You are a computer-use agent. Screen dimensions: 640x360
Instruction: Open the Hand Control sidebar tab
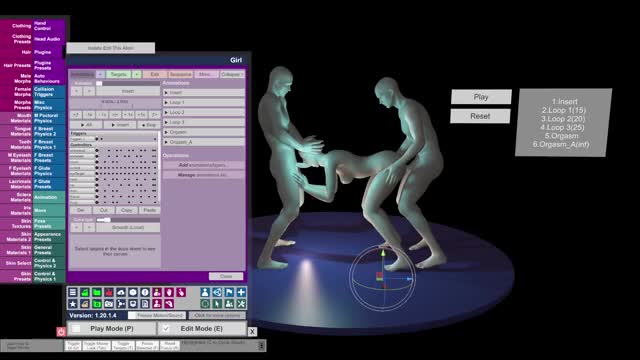pyautogui.click(x=49, y=26)
